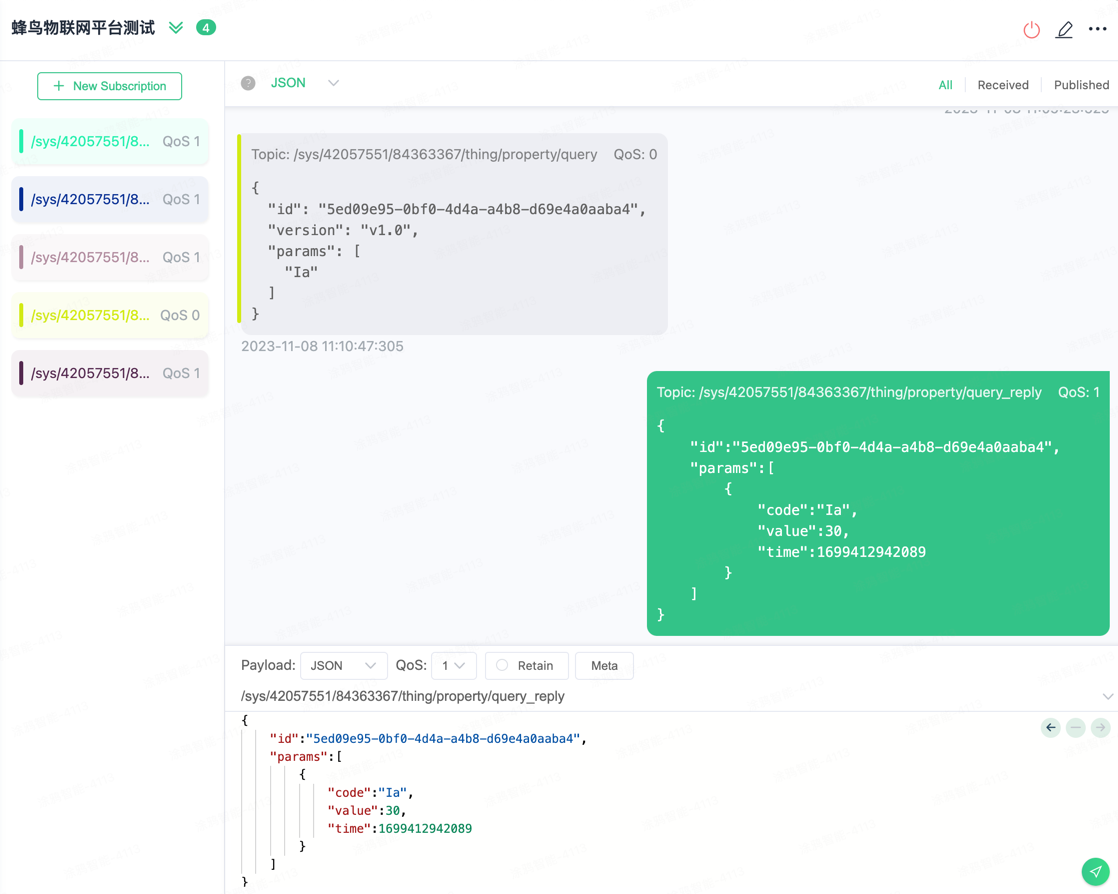Load previous payload with the left arrow
The image size is (1118, 894).
1051,728
